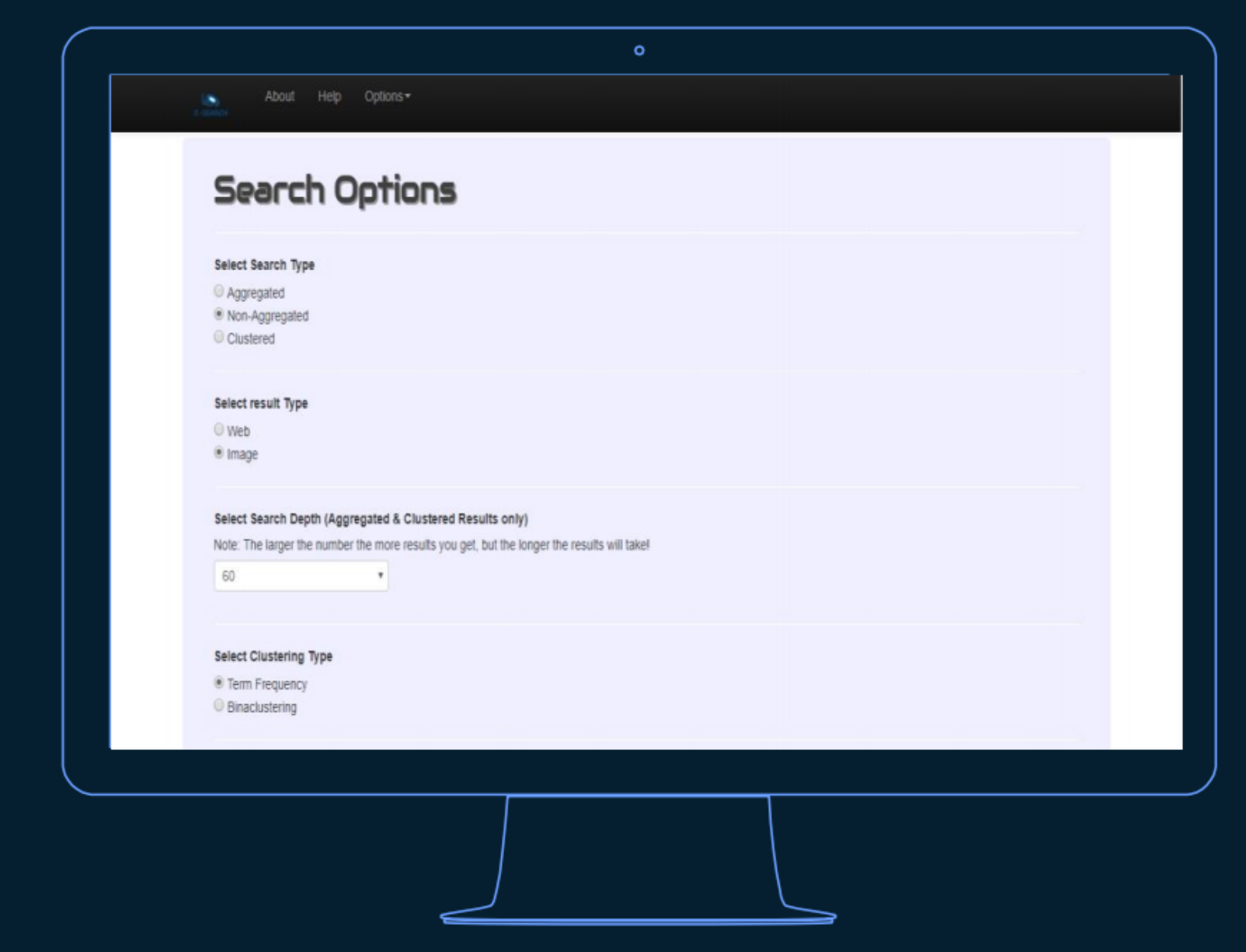Screen dimensions: 1246x952
Task: Expand the caret next to Options
Action: pos(408,96)
